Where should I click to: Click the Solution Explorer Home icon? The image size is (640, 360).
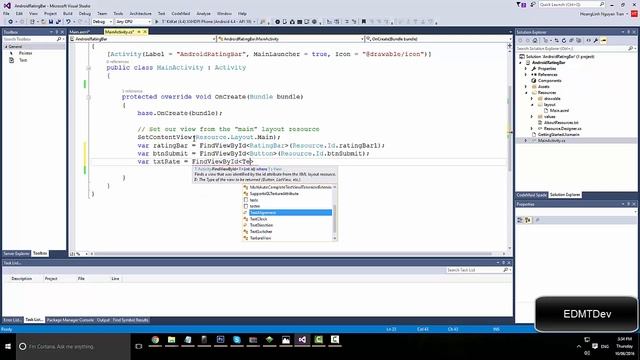(535, 40)
